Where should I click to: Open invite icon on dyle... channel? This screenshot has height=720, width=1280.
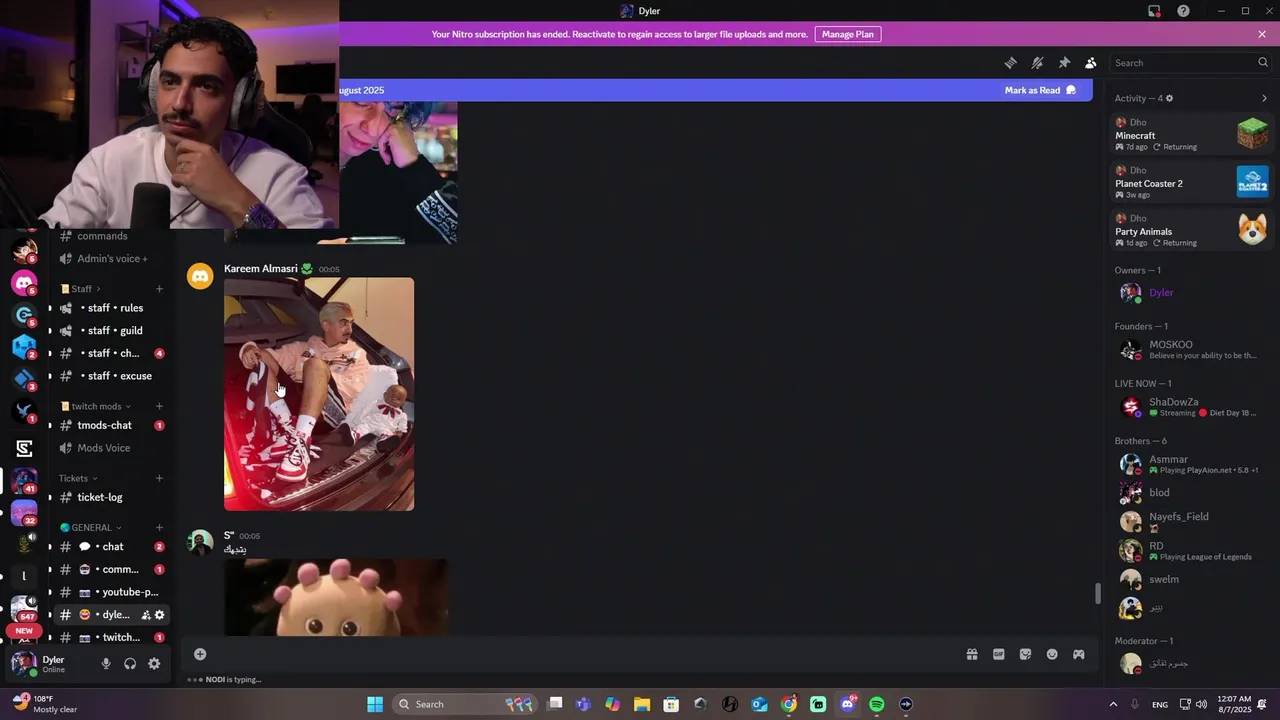pyautogui.click(x=146, y=615)
